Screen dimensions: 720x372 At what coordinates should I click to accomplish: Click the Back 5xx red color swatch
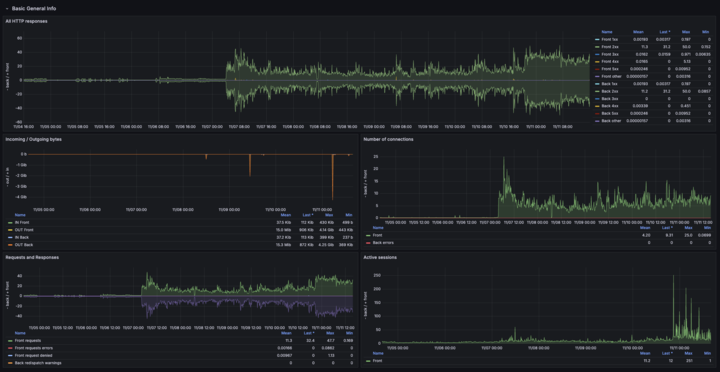click(x=596, y=113)
